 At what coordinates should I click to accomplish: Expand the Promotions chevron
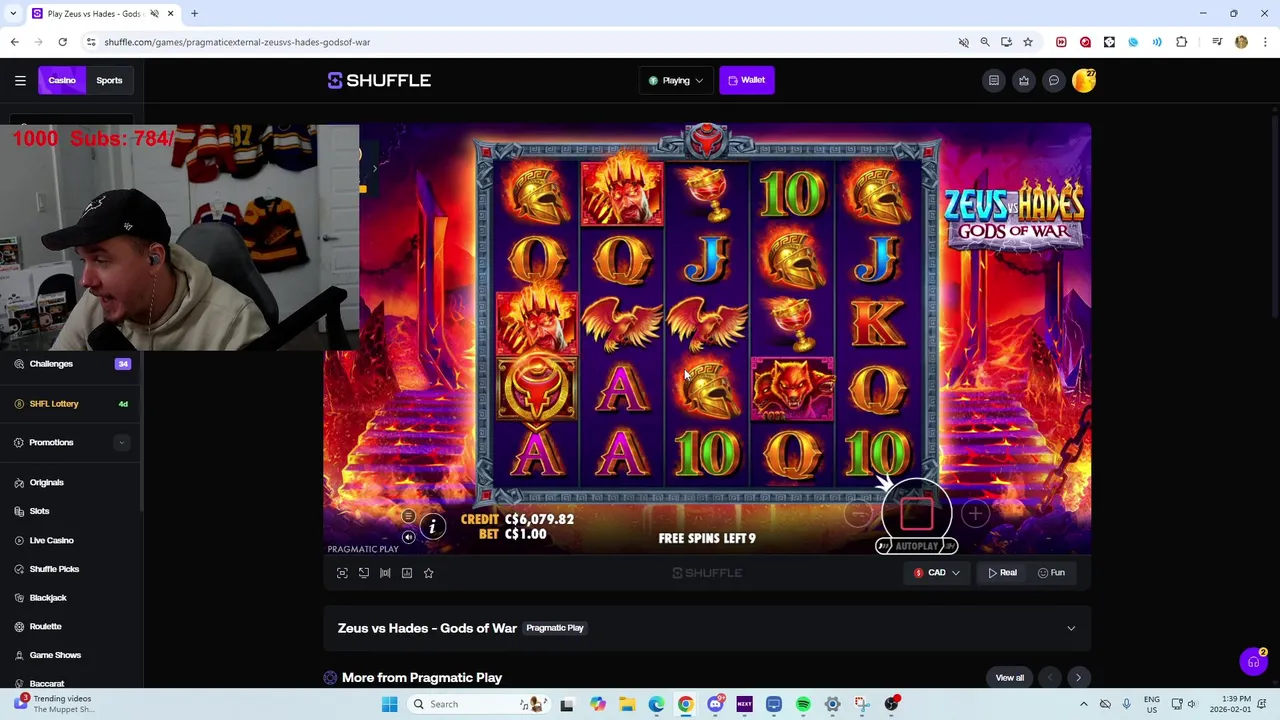pos(121,442)
